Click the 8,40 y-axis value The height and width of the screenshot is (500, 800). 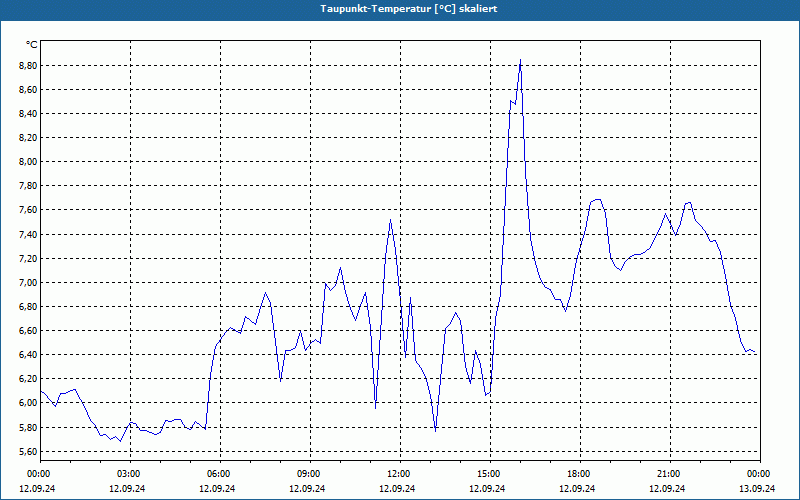[x=28, y=114]
